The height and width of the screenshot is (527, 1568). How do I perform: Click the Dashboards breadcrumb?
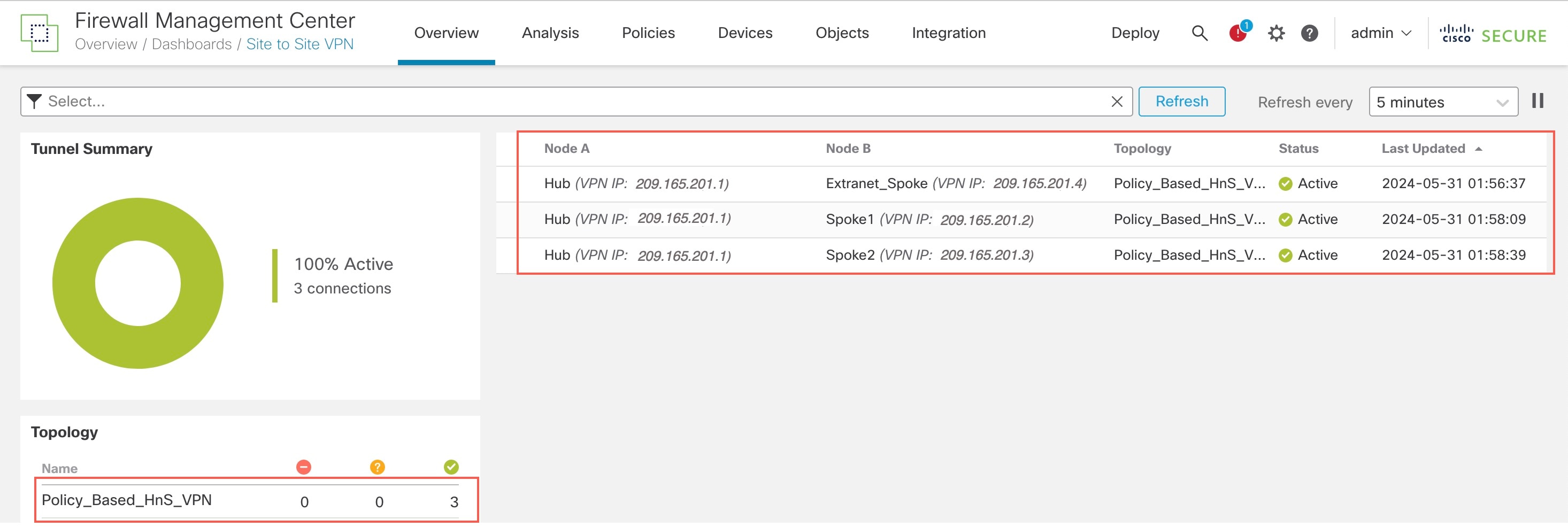(192, 44)
